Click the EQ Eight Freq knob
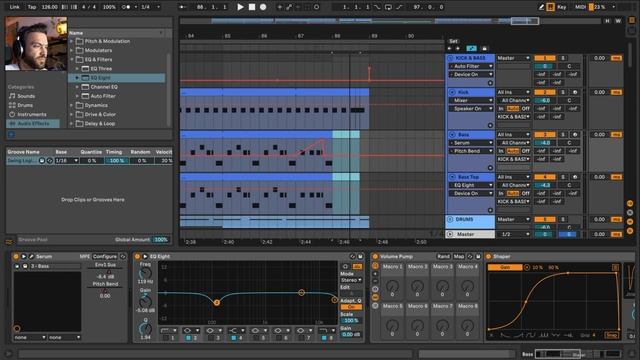Screen dimensions: 640x360 pos(145,273)
